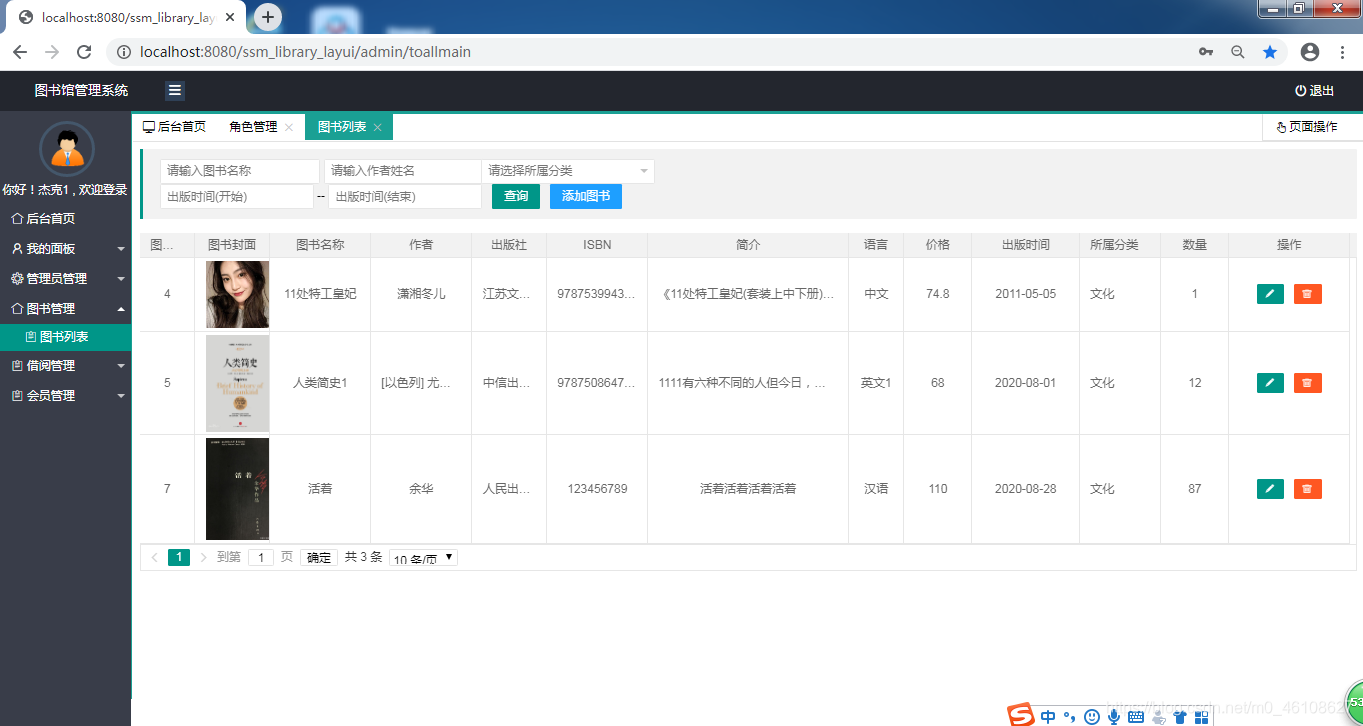Click the previous page arrow in pagination

point(155,558)
